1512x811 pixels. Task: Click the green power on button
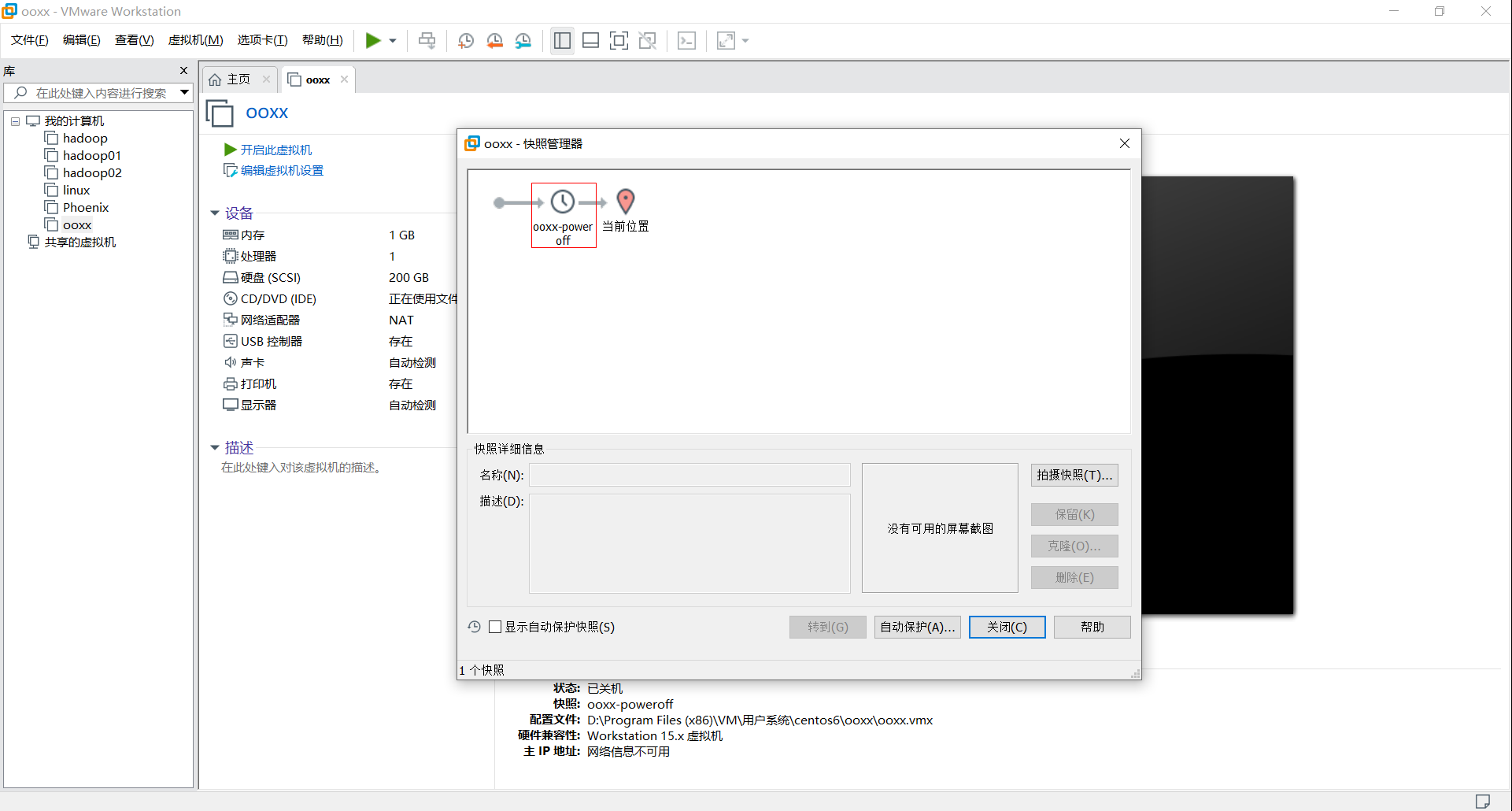click(x=374, y=40)
